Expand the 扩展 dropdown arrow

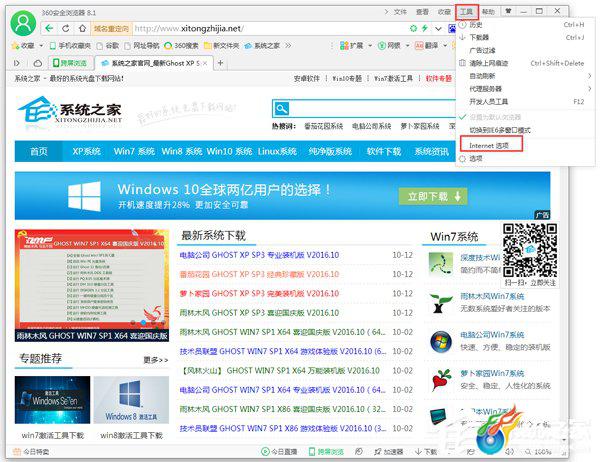(x=370, y=46)
